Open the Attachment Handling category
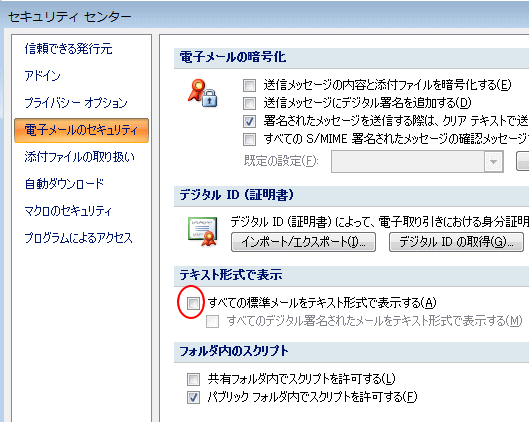 coord(80,157)
